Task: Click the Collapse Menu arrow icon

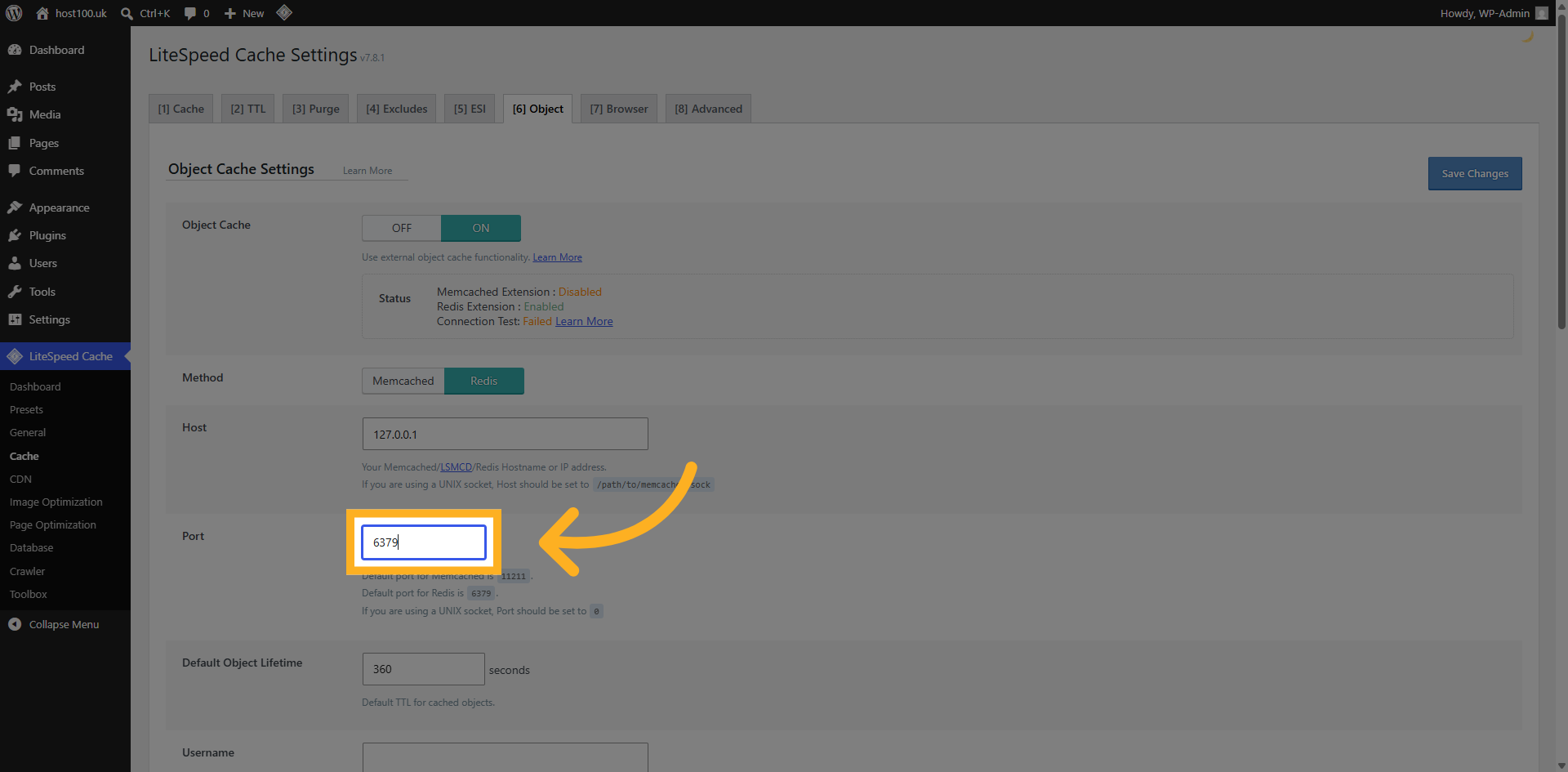Action: (x=15, y=624)
